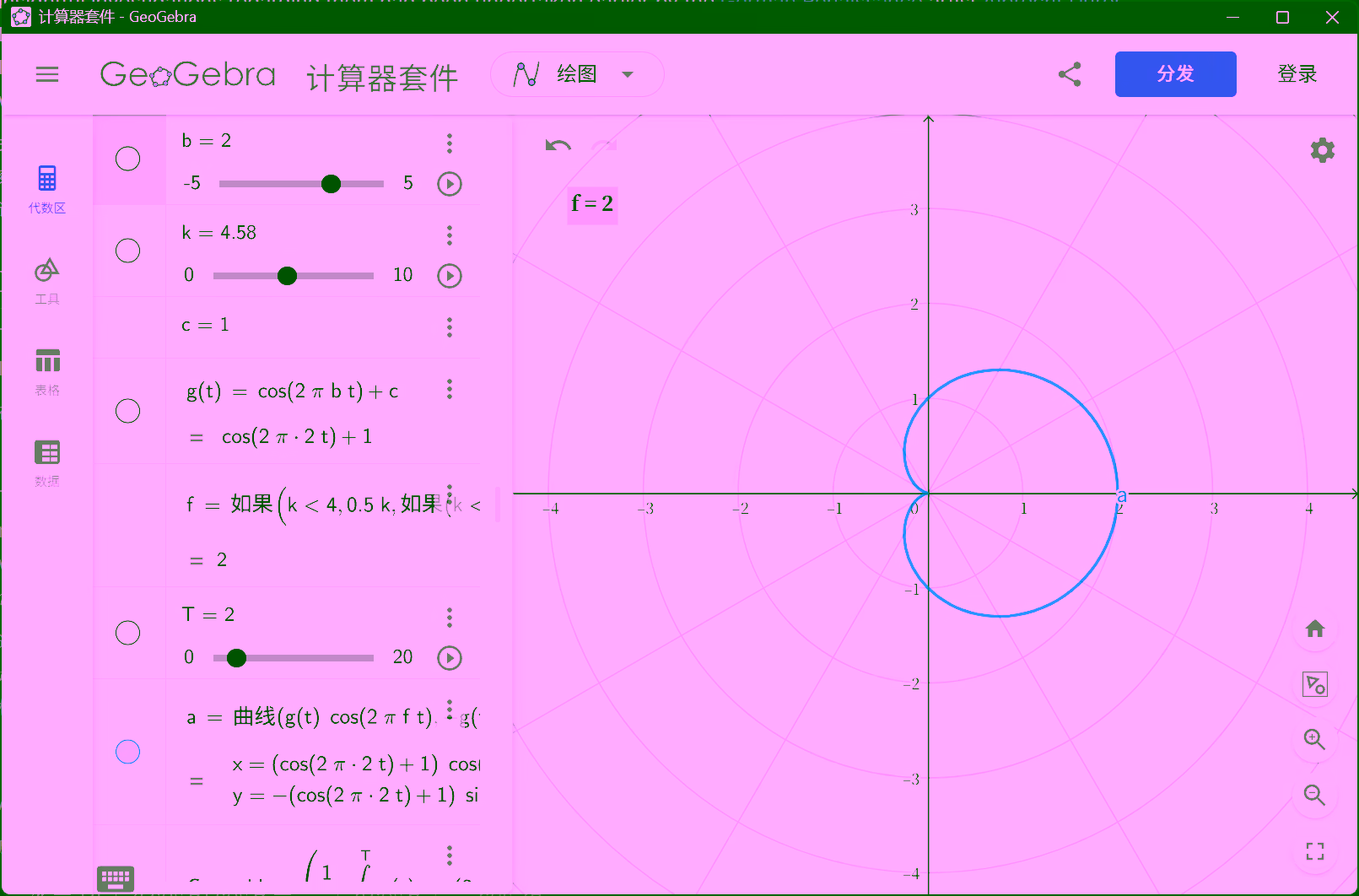Click the T slider handle
The width and height of the screenshot is (1359, 896).
236,658
